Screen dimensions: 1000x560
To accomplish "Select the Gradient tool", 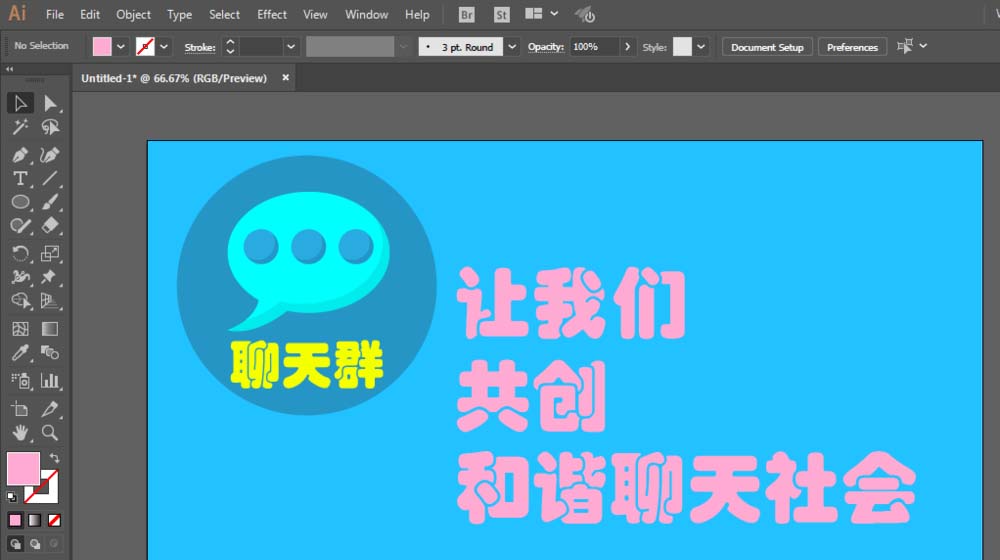I will 50,328.
